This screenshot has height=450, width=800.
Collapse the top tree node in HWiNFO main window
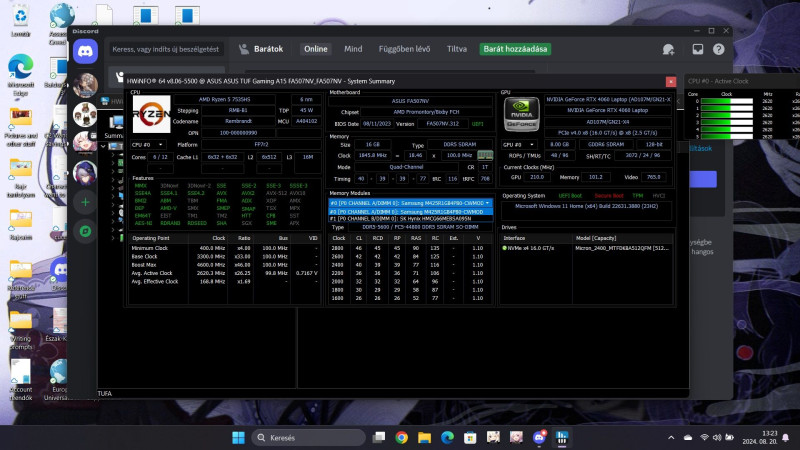click(x=103, y=146)
